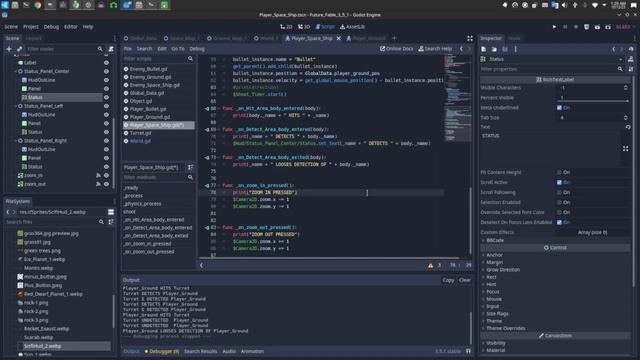Viewport: 640px width, 360px height.
Task: Switch to the 2D workspace
Action: tap(286, 27)
